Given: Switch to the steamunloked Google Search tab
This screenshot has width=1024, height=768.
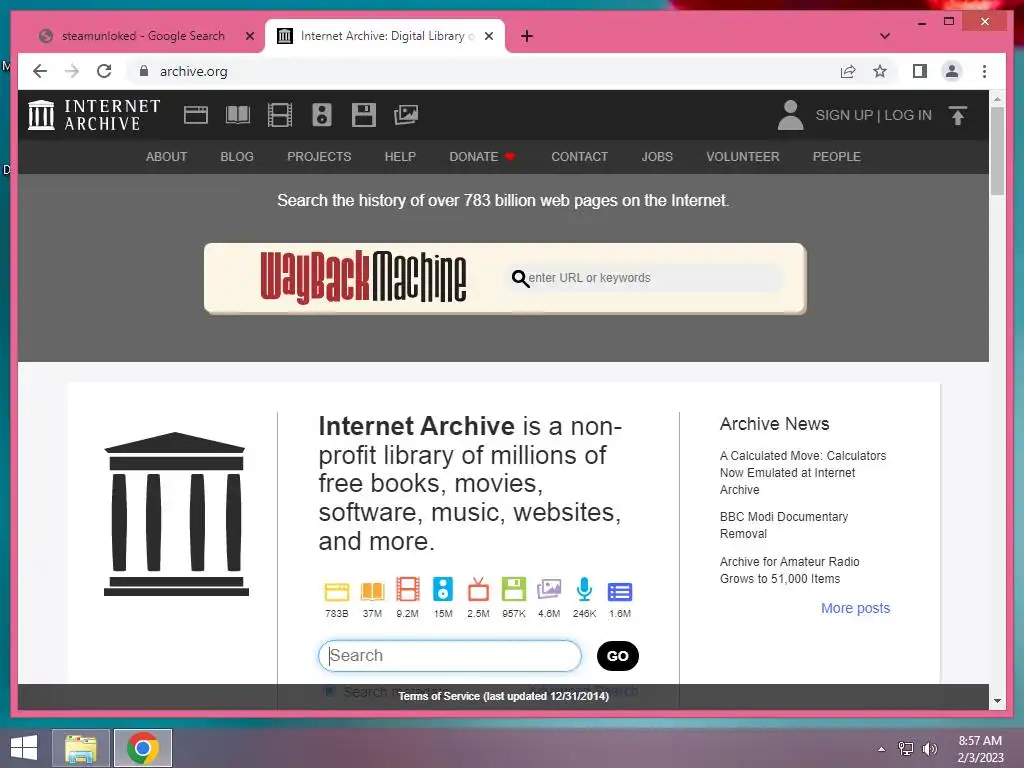Looking at the screenshot, I should (x=143, y=36).
